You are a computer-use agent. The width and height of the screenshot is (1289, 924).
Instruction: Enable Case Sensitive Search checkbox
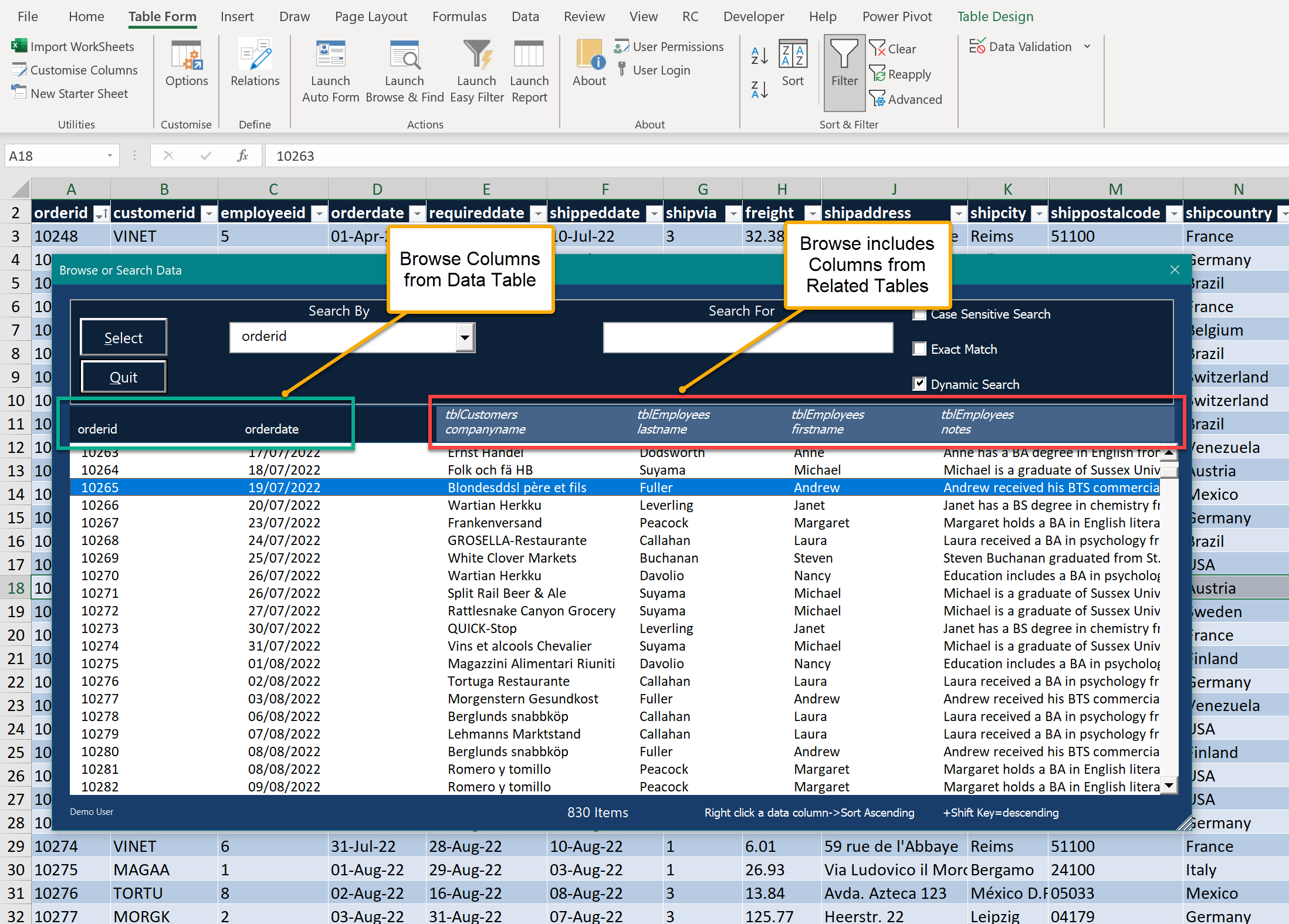point(919,314)
